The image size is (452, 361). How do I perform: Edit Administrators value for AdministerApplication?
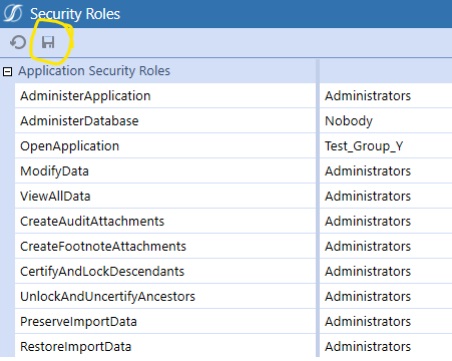pyautogui.click(x=386, y=96)
